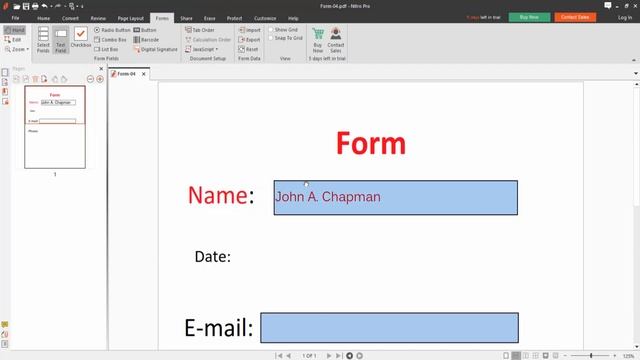Enable the Show Grid checkbox
The height and width of the screenshot is (360, 640).
pos(271,30)
